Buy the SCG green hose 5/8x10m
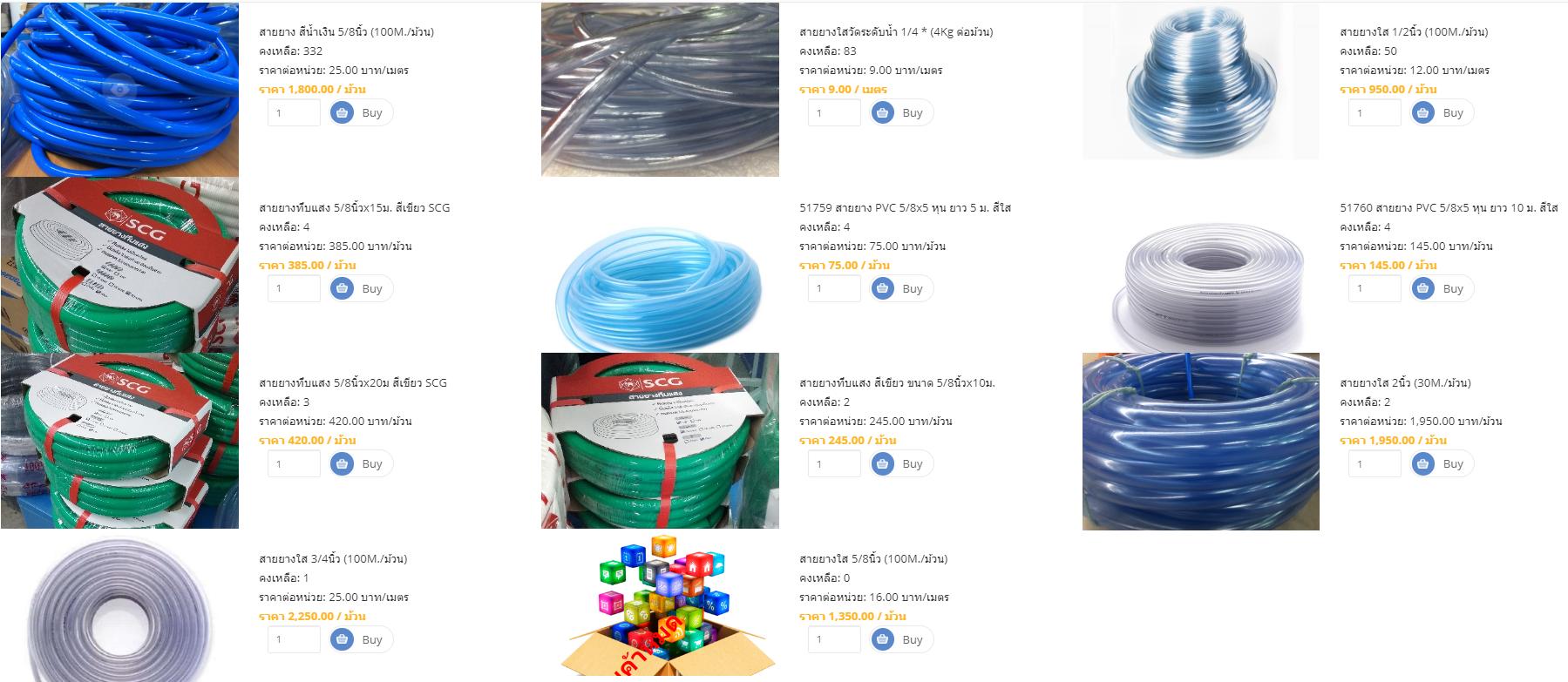1568x682 pixels. [x=901, y=463]
